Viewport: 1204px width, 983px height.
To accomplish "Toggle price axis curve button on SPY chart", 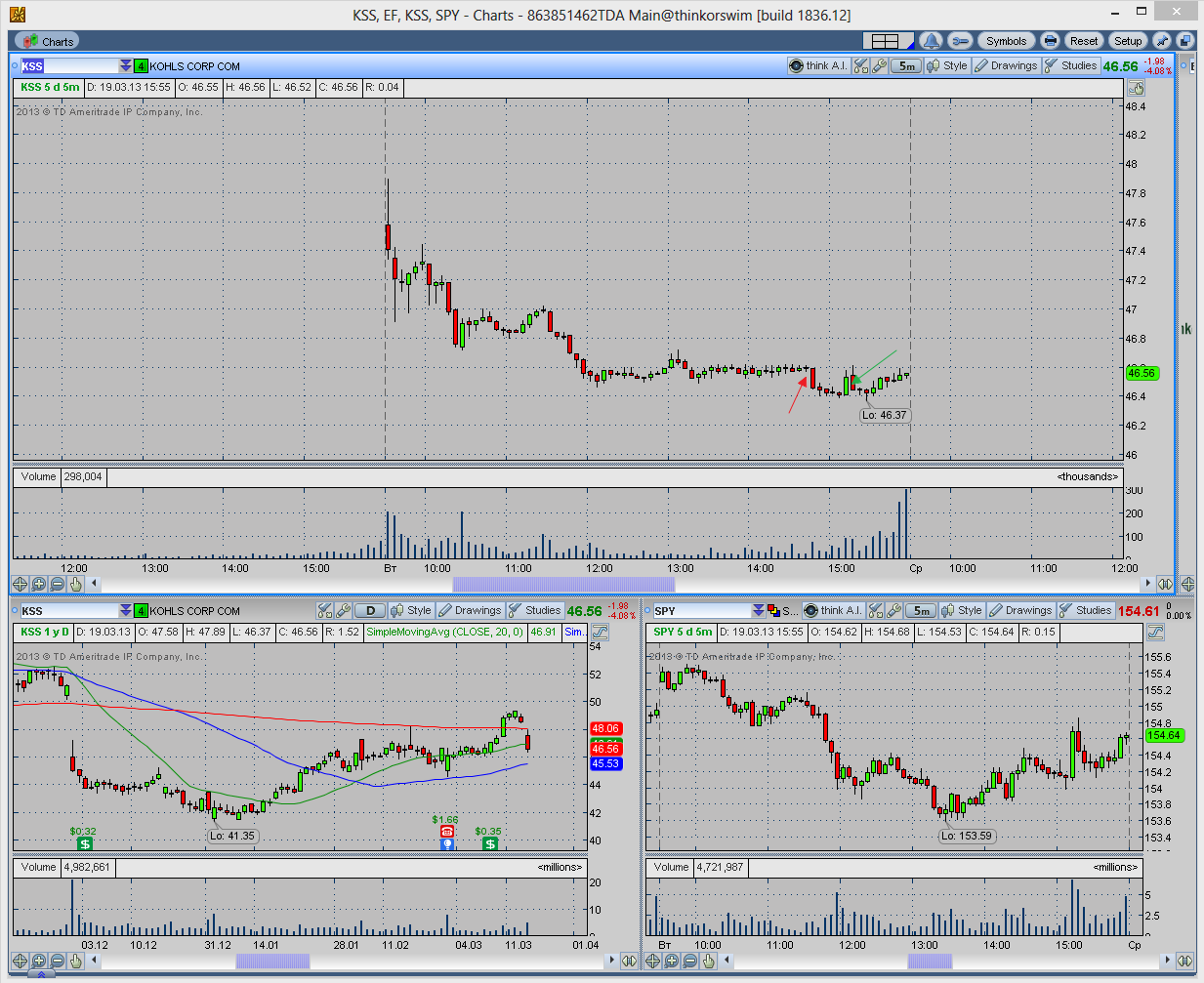I will 1155,633.
